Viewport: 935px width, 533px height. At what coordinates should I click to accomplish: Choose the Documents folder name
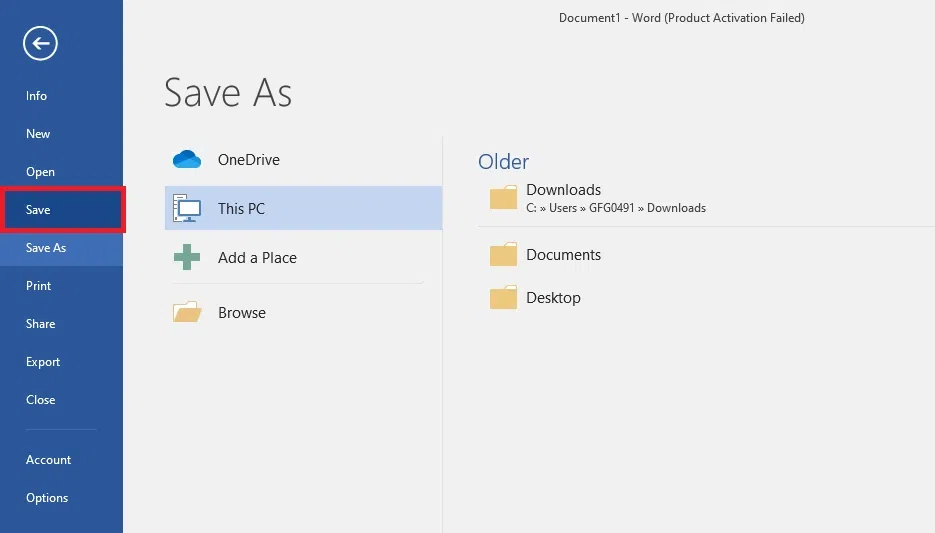(564, 255)
